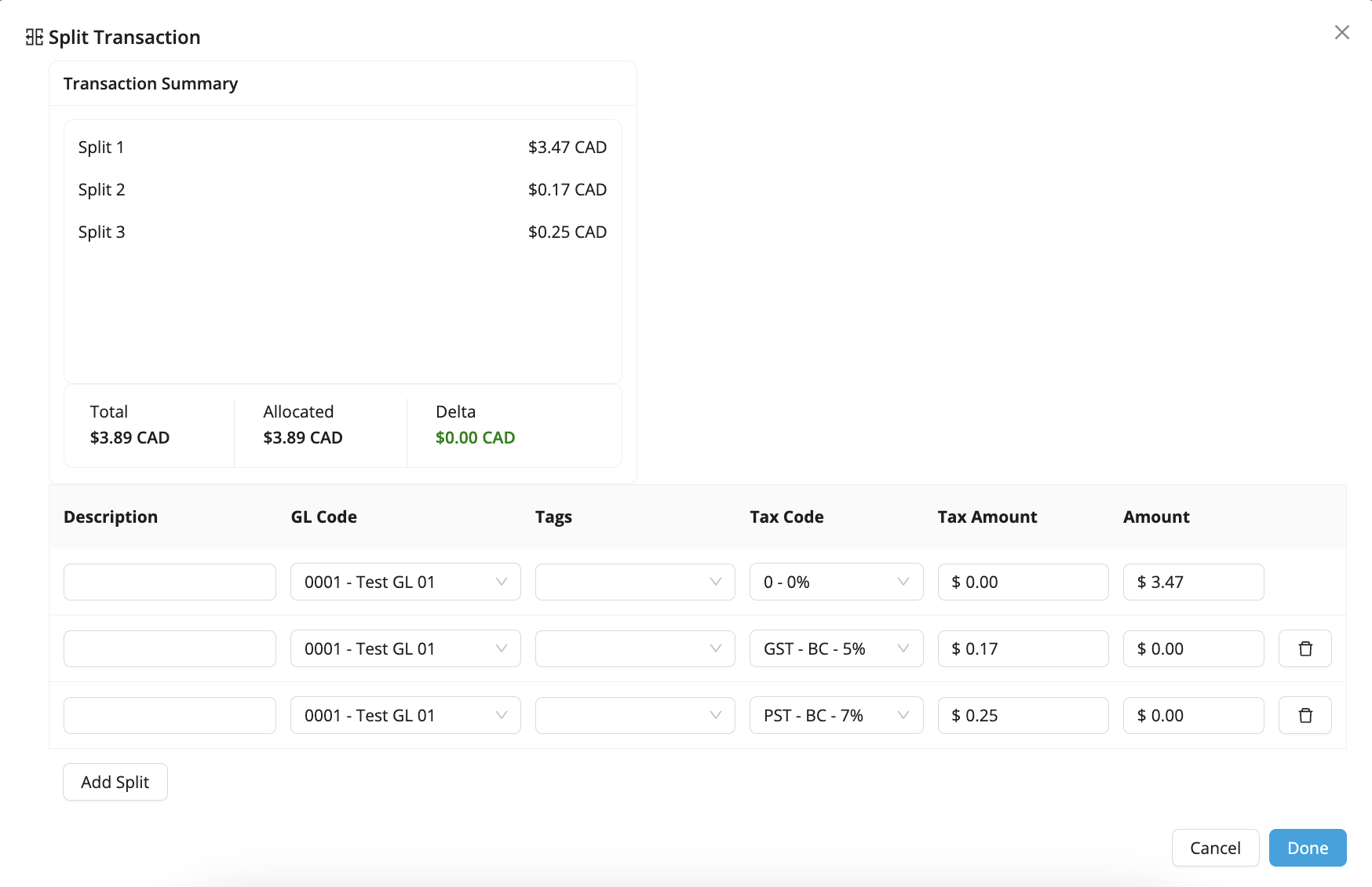Viewport: 1372px width, 887px height.
Task: Click the Split Transaction title icon
Action: pos(34,37)
